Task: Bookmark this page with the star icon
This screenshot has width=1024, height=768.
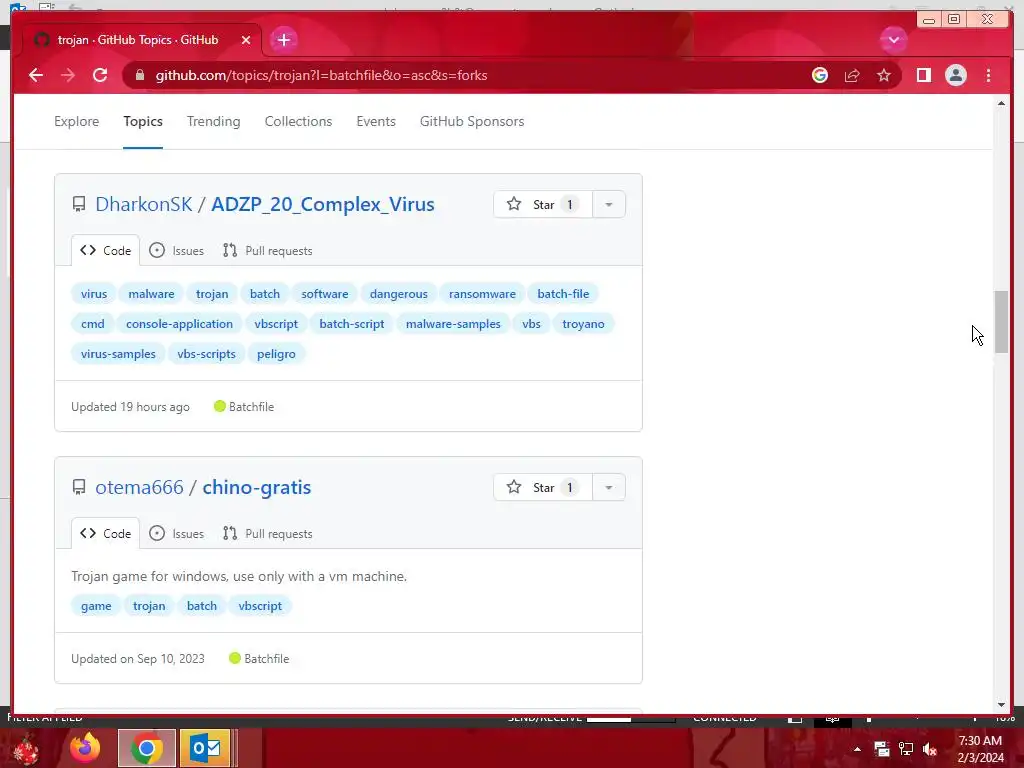Action: pyautogui.click(x=884, y=75)
